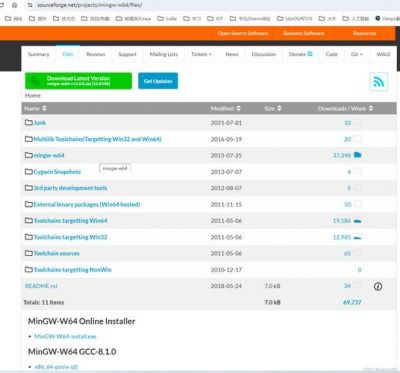Sort files by Size column
Screen dimensions: 400x373
click(x=273, y=108)
